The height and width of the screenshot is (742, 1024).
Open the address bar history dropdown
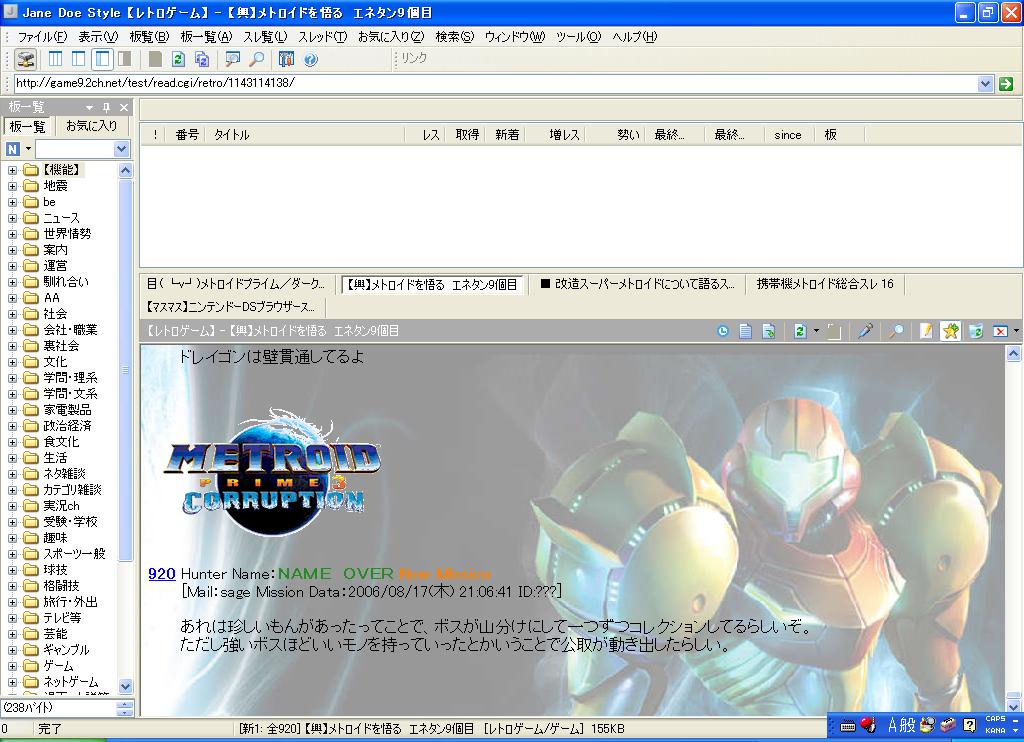985,84
